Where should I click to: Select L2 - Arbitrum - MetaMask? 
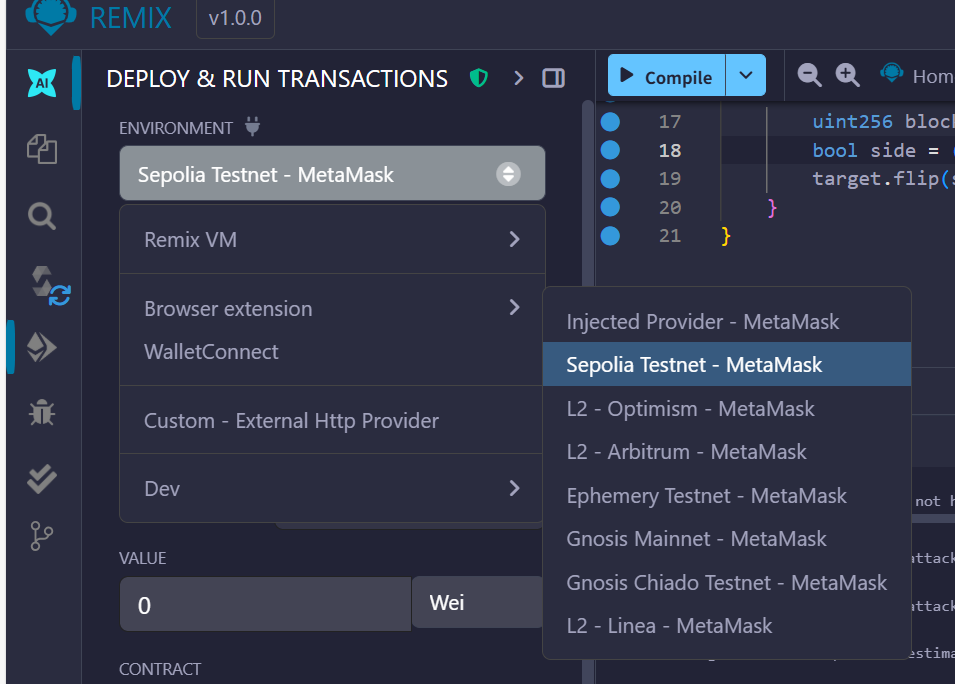coord(727,451)
